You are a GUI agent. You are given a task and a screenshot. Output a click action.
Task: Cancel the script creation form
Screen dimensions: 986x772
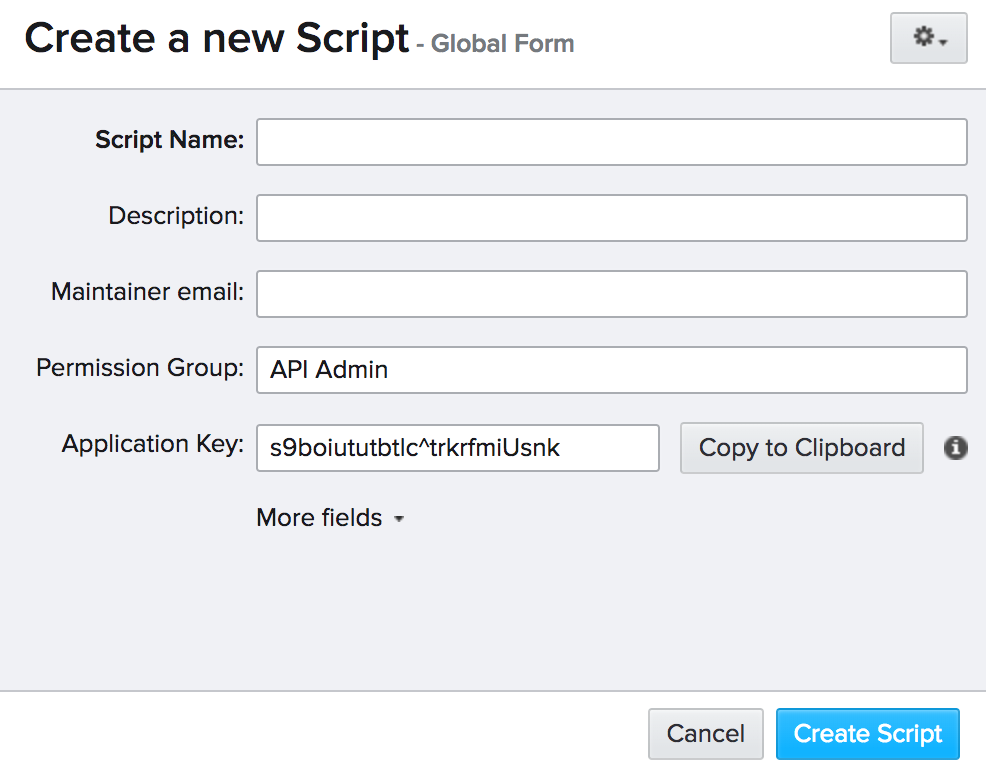705,734
